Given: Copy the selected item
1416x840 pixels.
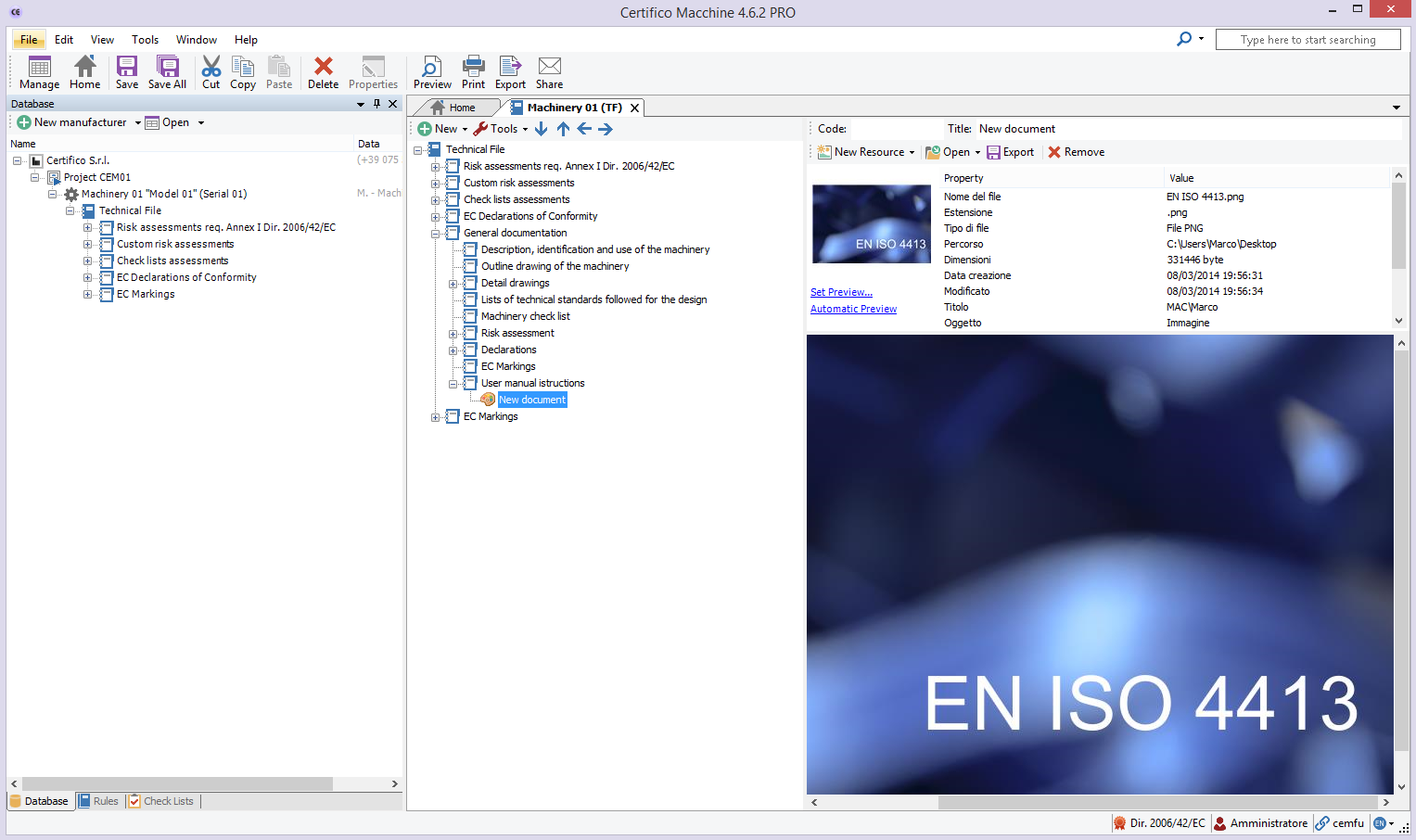Looking at the screenshot, I should [243, 72].
